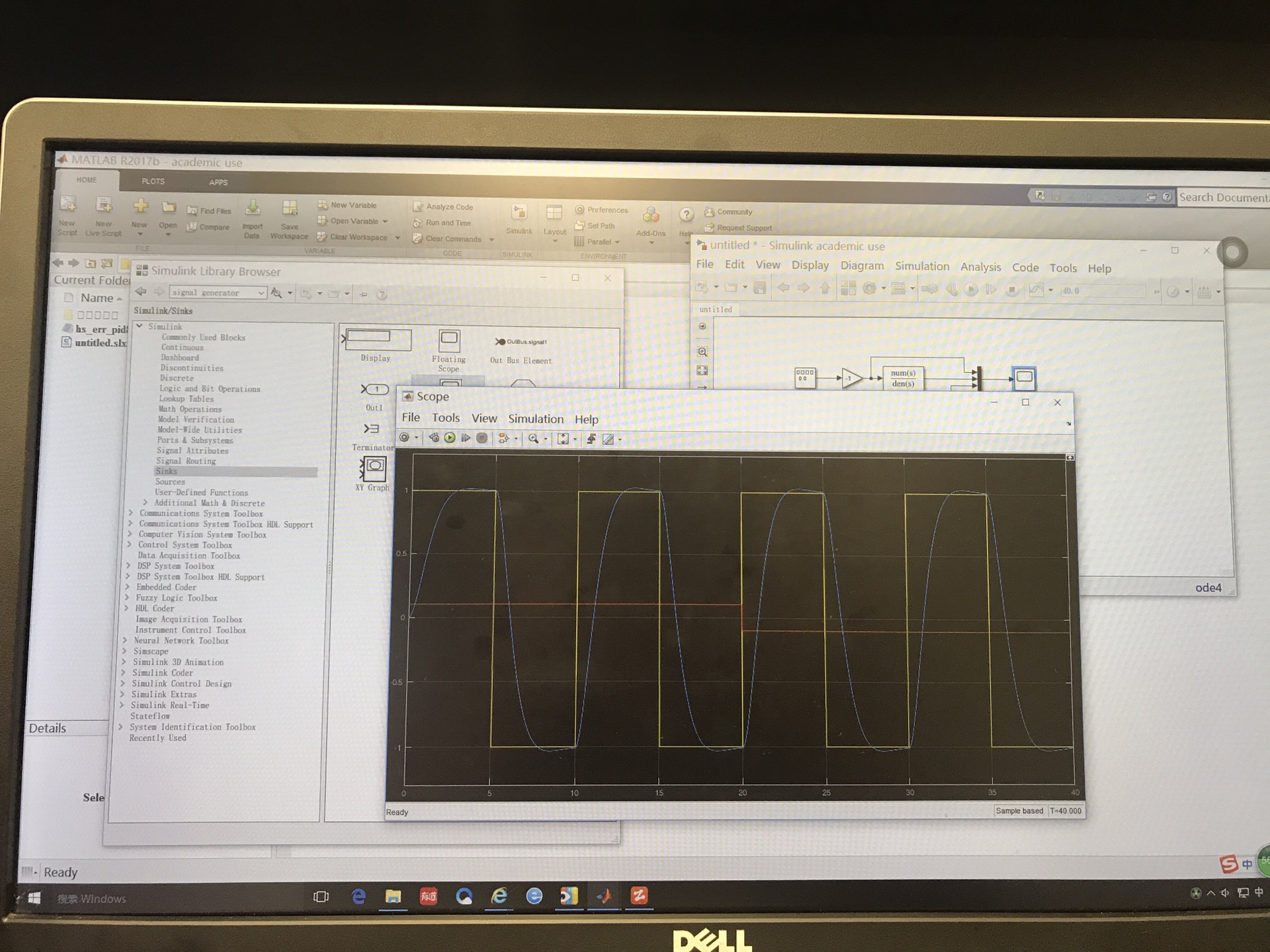Viewport: 1270px width, 952px height.
Task: Click Transfer Fcn num(s)/den(s) block
Action: pos(903,378)
